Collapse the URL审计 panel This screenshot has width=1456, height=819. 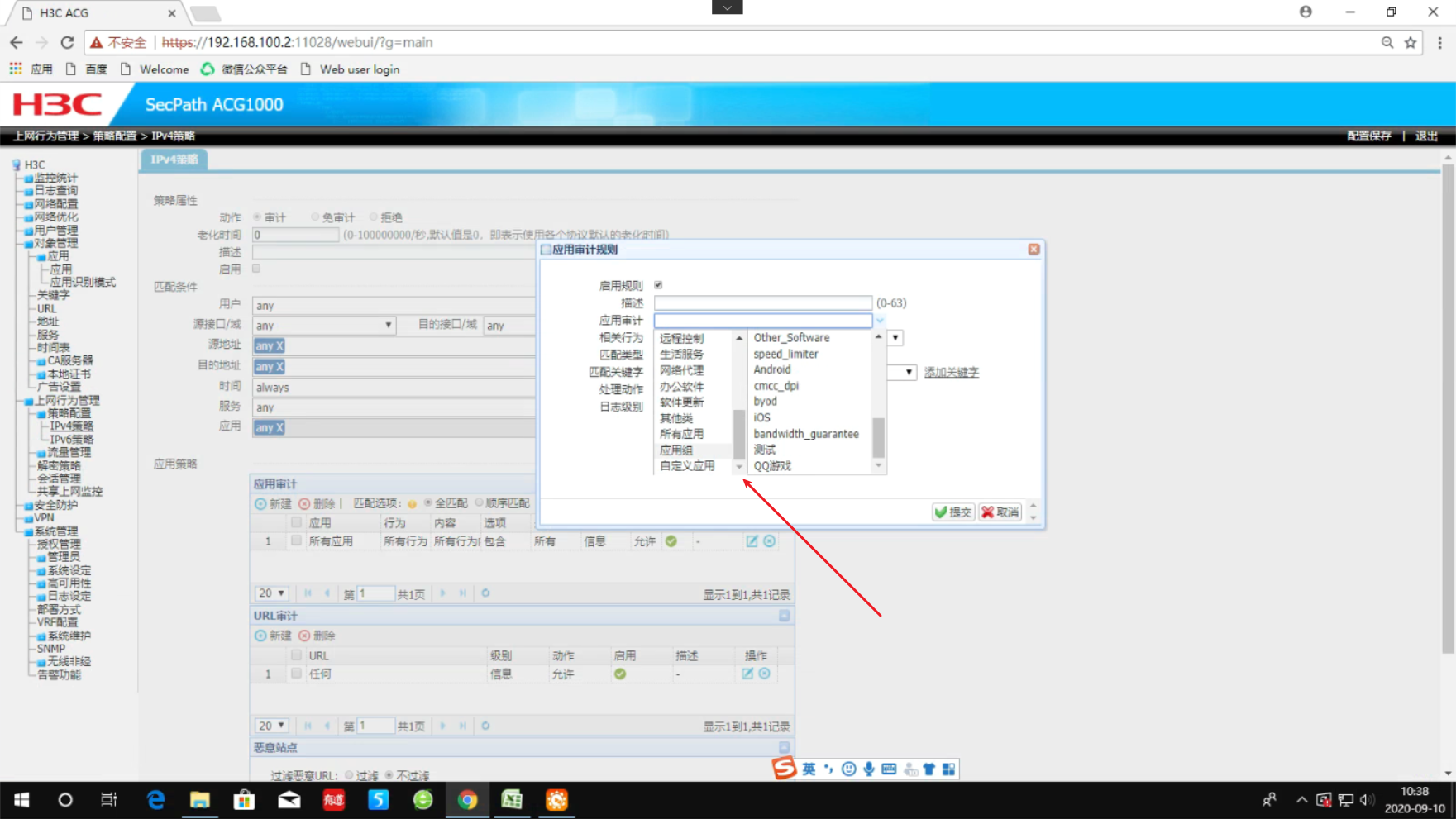click(784, 616)
